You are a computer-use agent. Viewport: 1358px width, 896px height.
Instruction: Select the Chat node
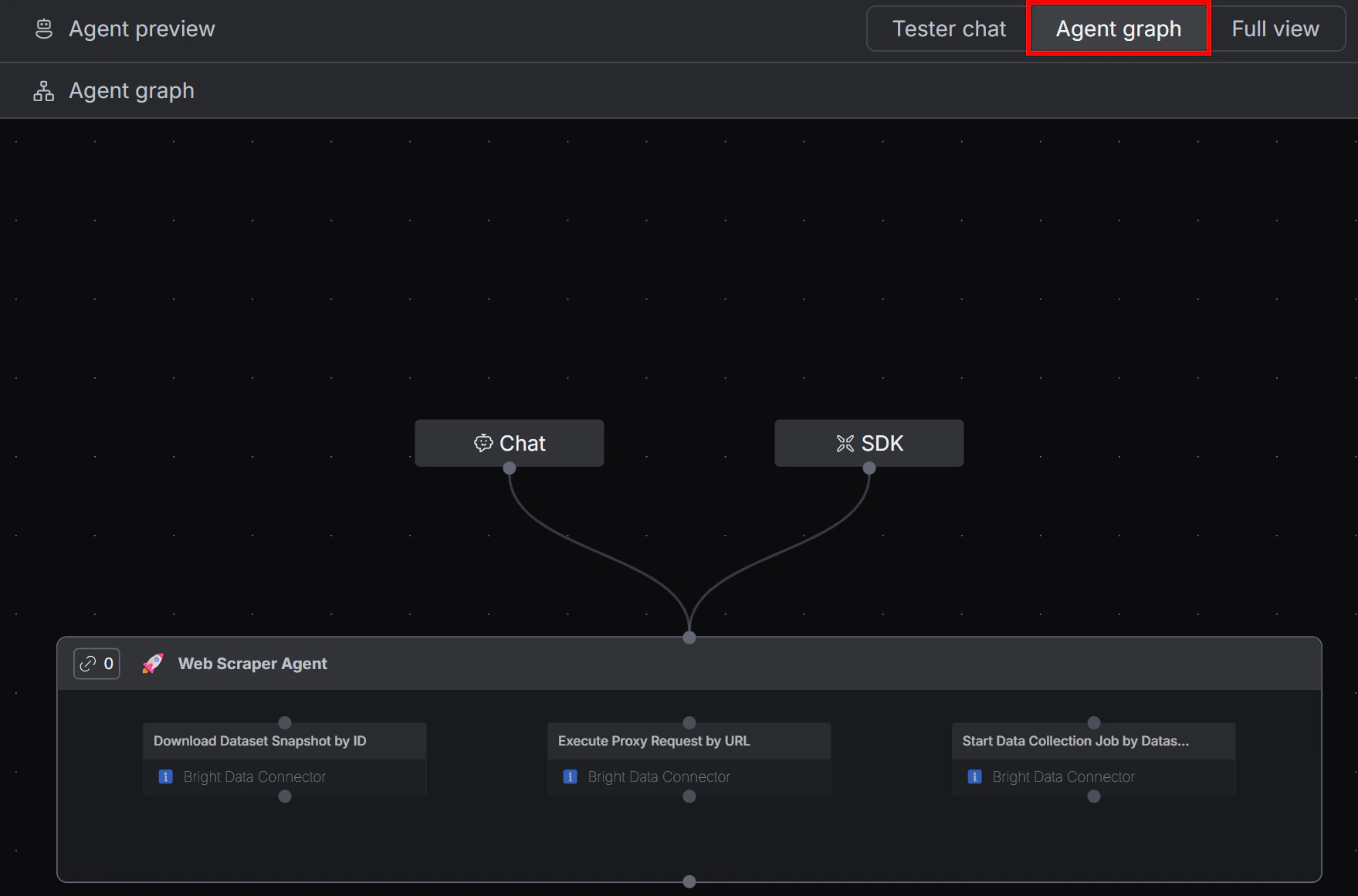(509, 443)
